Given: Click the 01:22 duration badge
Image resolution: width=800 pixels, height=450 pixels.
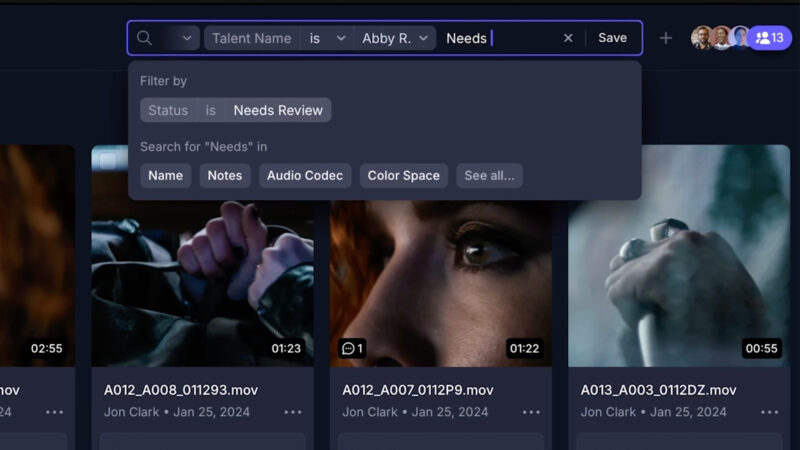Looking at the screenshot, I should (524, 348).
